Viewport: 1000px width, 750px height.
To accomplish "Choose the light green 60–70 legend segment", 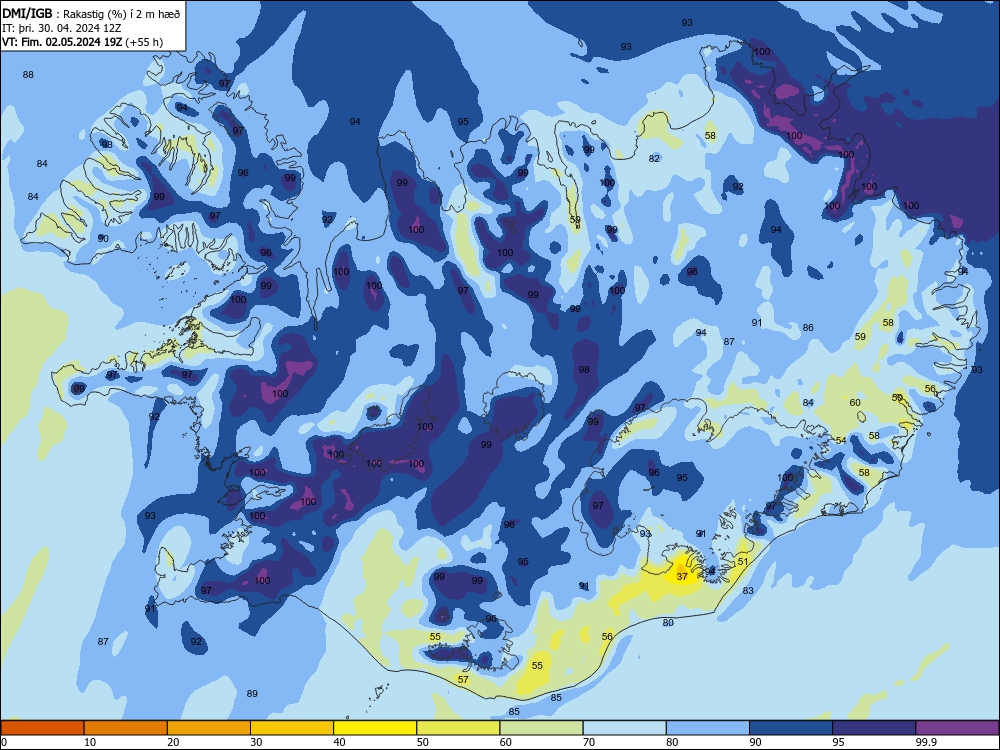I will 541,728.
